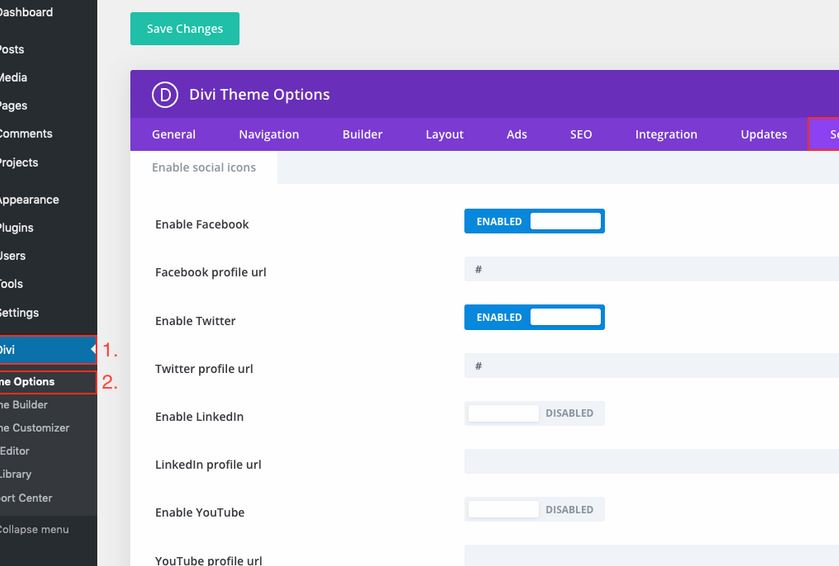Switch to the Builder tab
This screenshot has width=839, height=566.
coord(362,134)
